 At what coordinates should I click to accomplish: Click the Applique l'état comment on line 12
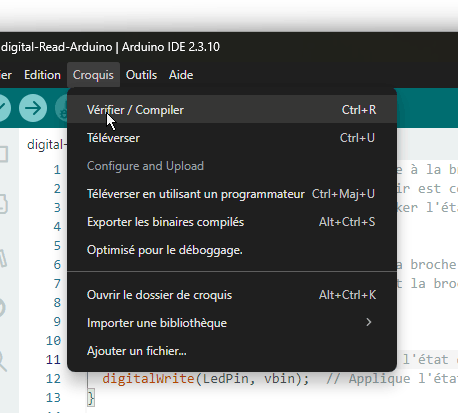click(x=392, y=379)
